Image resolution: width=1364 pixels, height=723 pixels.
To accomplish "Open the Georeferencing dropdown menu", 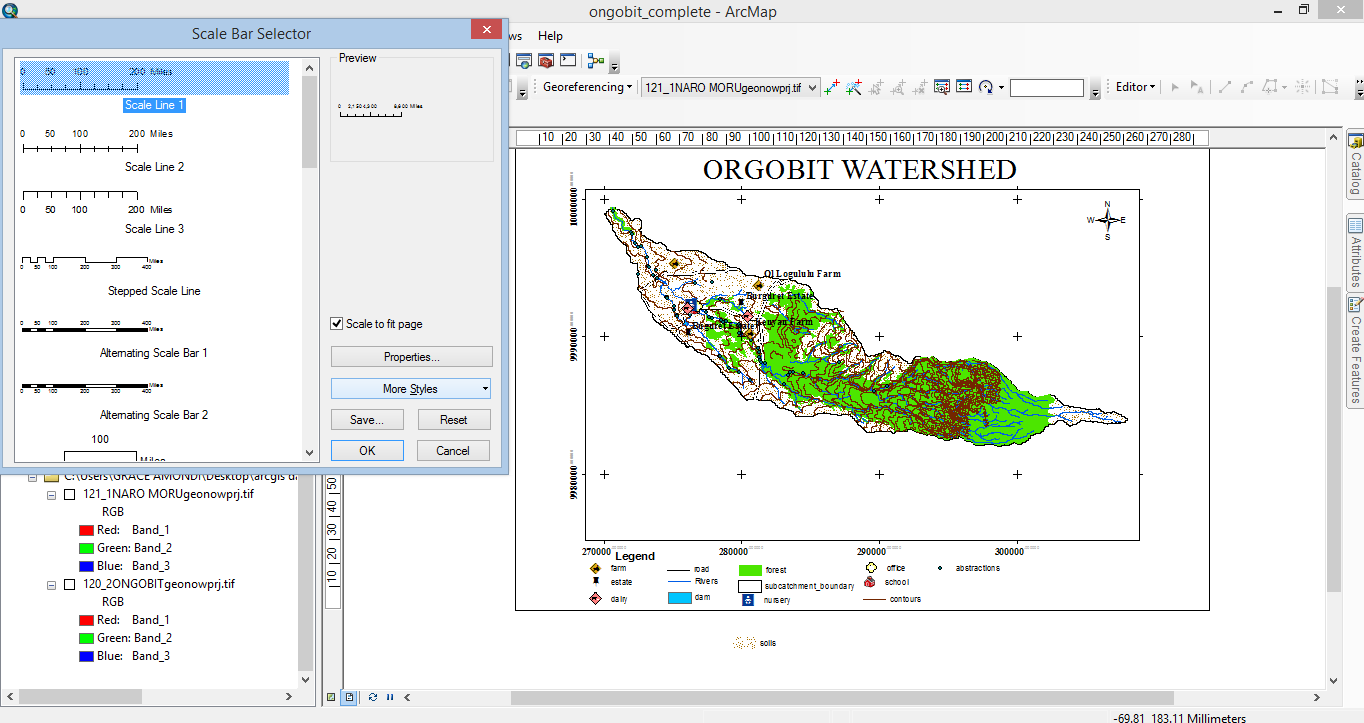I will (586, 87).
